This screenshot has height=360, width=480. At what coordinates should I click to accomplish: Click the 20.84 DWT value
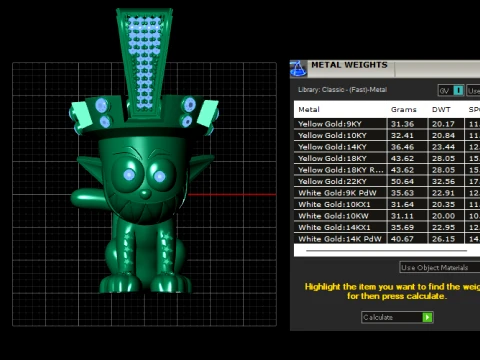pos(443,135)
